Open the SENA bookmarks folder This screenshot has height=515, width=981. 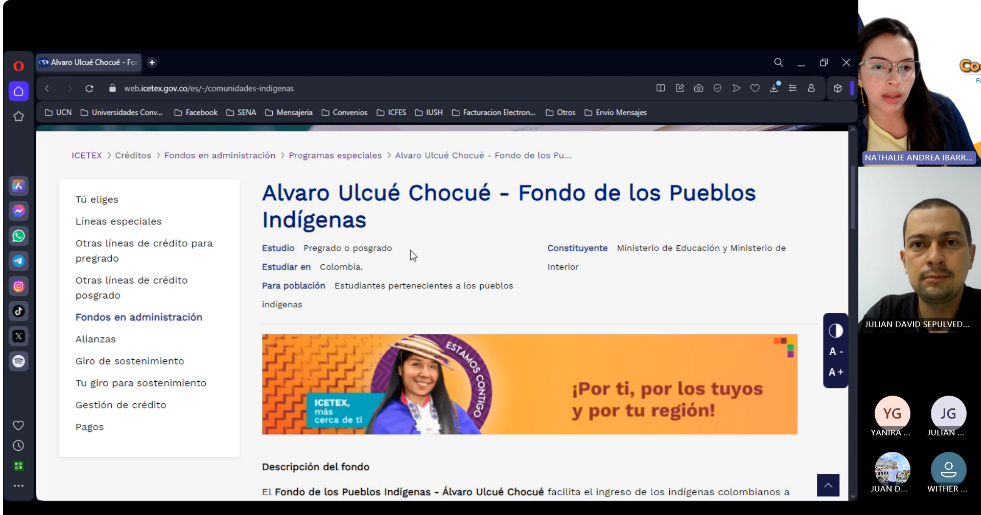coord(240,113)
